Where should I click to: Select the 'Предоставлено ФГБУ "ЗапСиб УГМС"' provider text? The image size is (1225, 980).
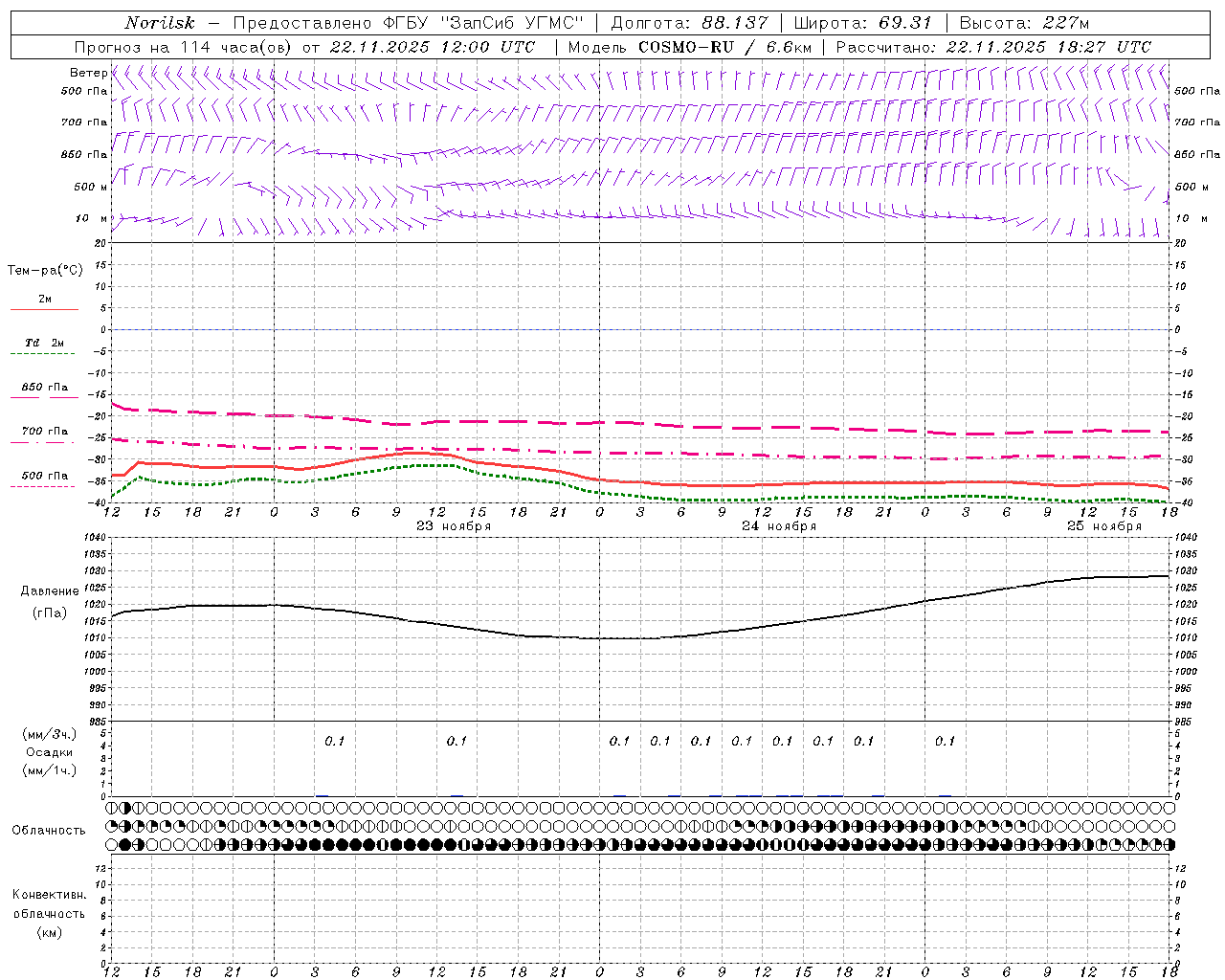409,23
